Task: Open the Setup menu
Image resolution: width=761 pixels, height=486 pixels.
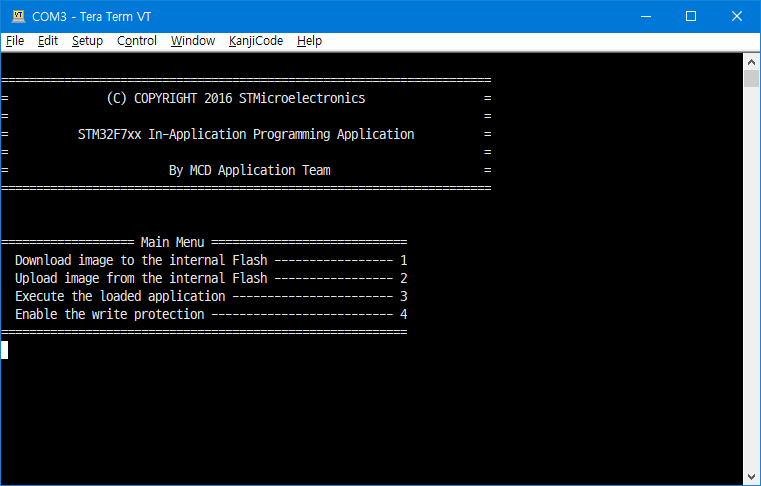Action: (87, 41)
